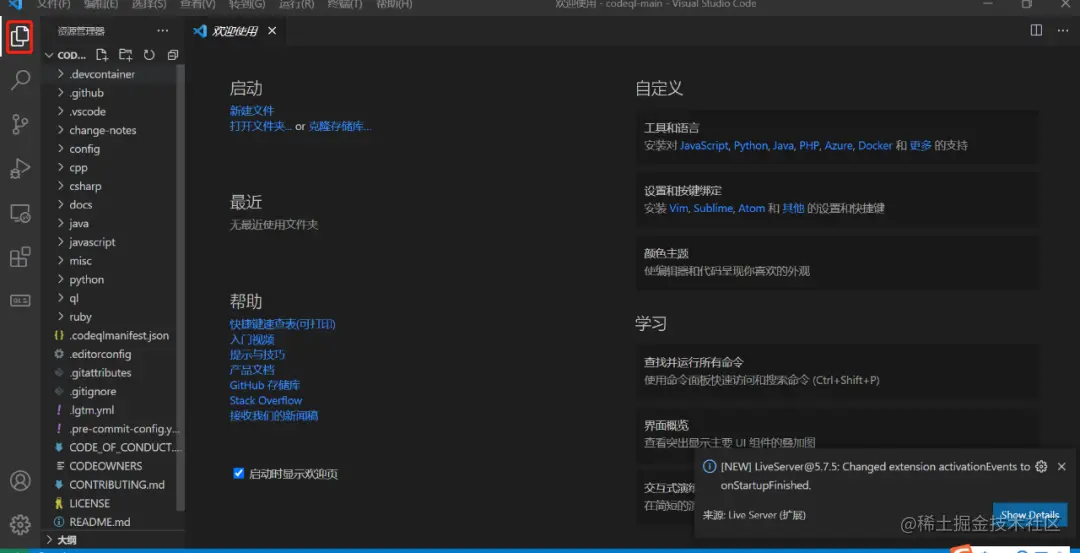The height and width of the screenshot is (553, 1080).
Task: Expand the python folder
Action: (112, 279)
